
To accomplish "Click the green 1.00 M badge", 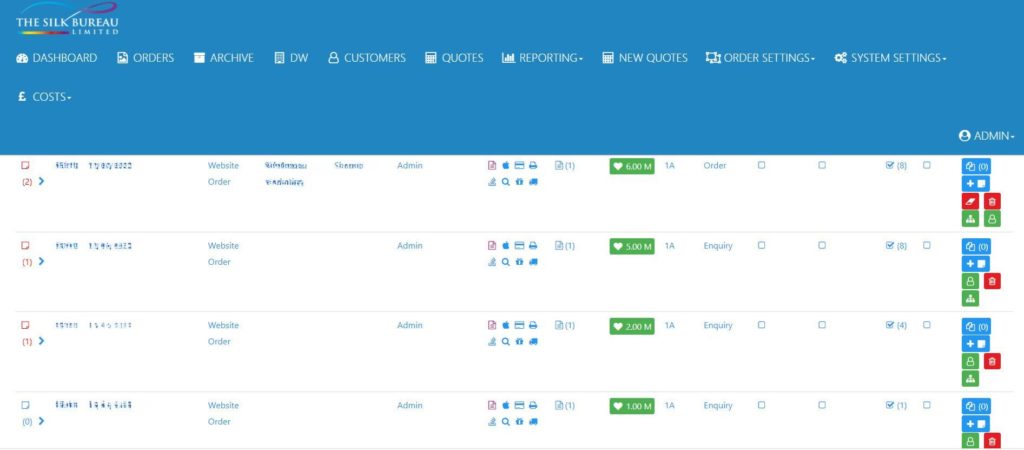I will 632,406.
